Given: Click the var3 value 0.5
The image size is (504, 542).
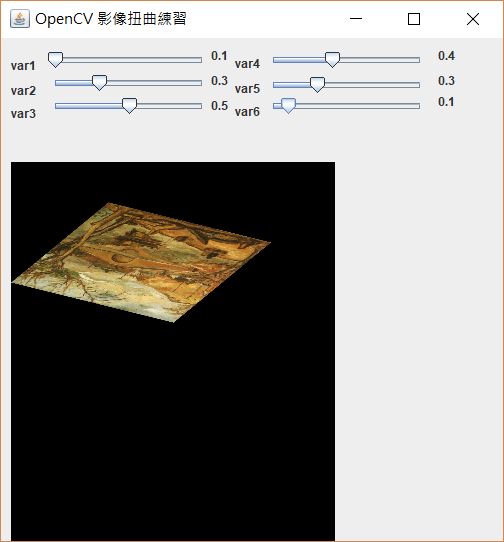Looking at the screenshot, I should [219, 106].
